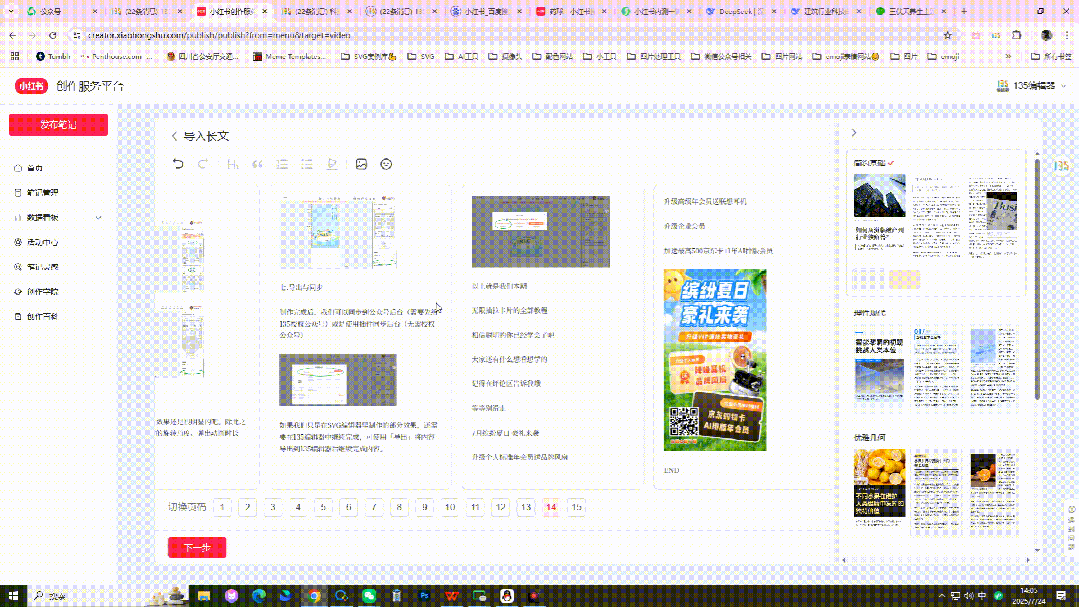
Task: Open 活动中心 in the left sidebar
Action: coord(40,241)
